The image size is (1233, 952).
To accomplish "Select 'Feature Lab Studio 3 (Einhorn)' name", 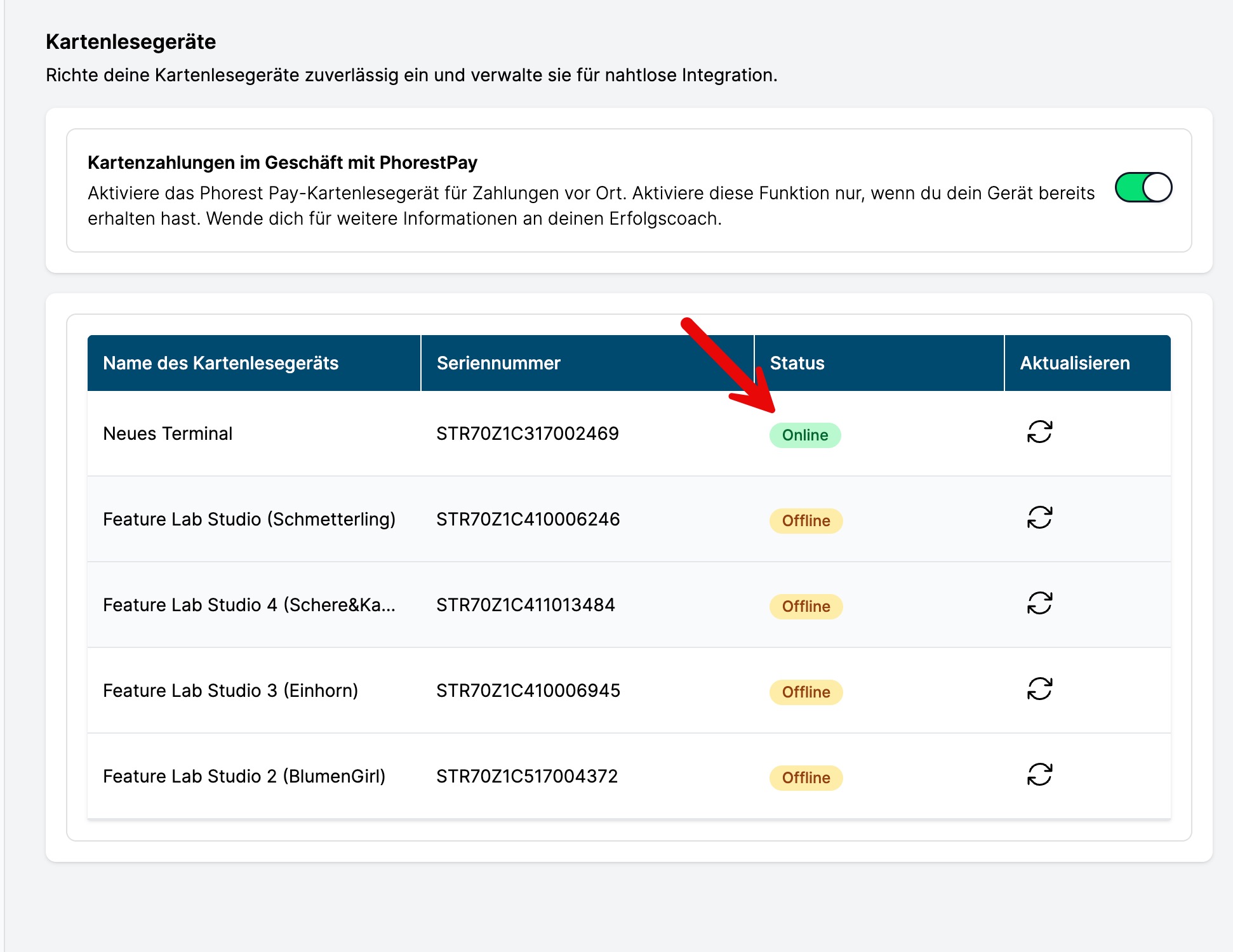I will pyautogui.click(x=230, y=691).
